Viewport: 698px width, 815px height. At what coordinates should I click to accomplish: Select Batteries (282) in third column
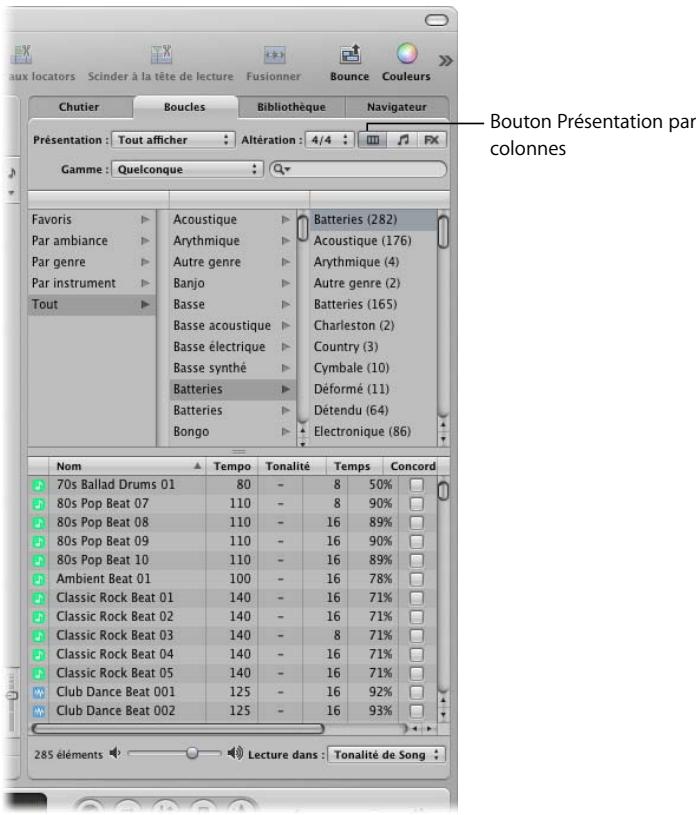[373, 219]
